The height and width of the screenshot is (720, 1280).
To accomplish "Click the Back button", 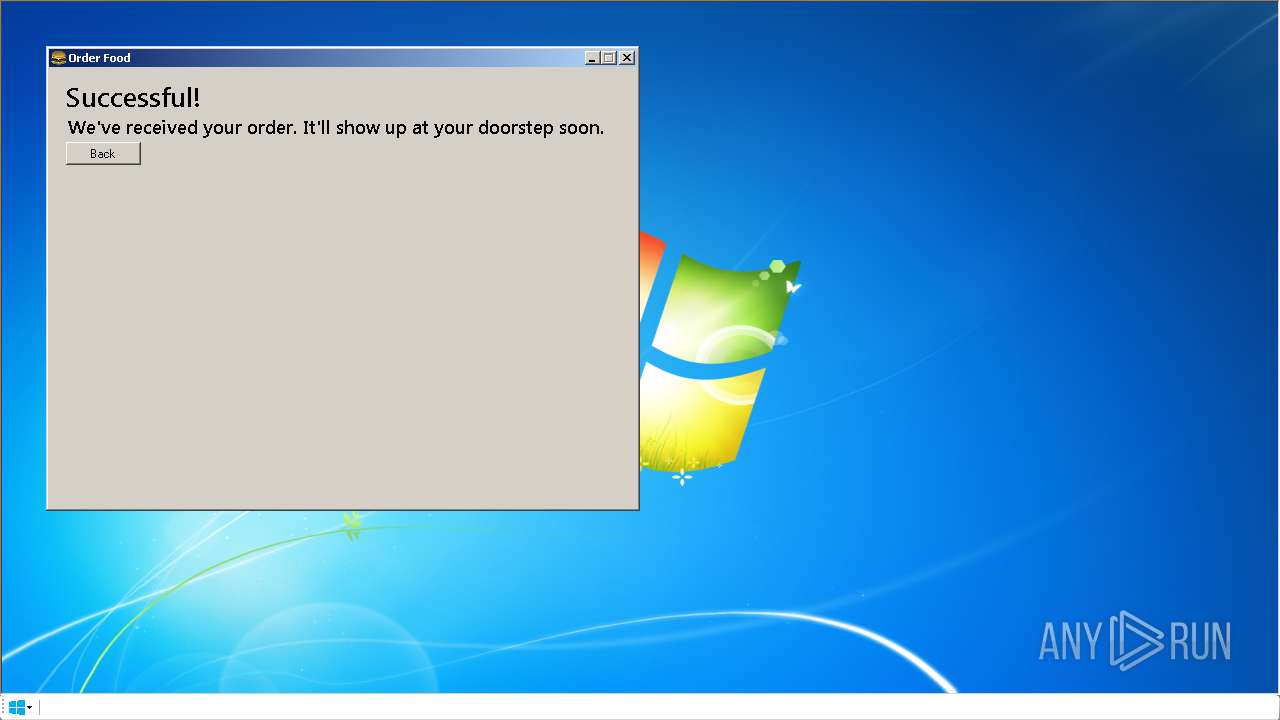I will tap(103, 153).
